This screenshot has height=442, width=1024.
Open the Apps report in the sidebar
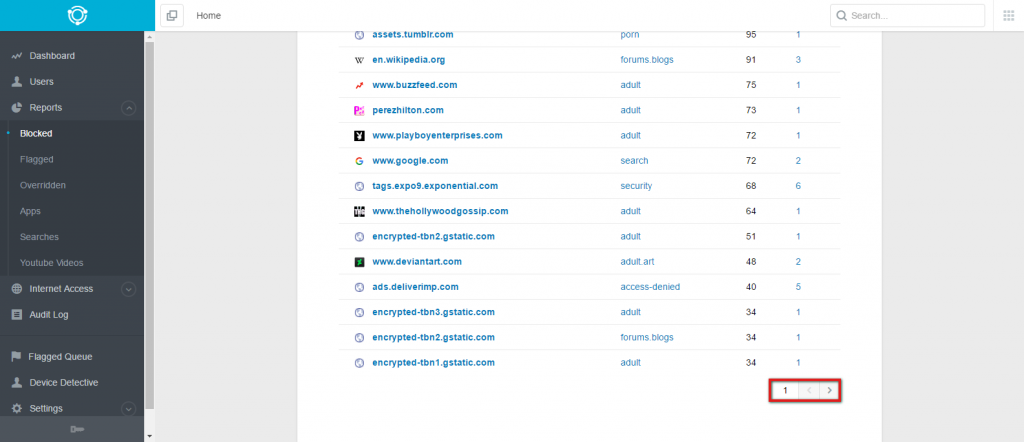click(30, 211)
